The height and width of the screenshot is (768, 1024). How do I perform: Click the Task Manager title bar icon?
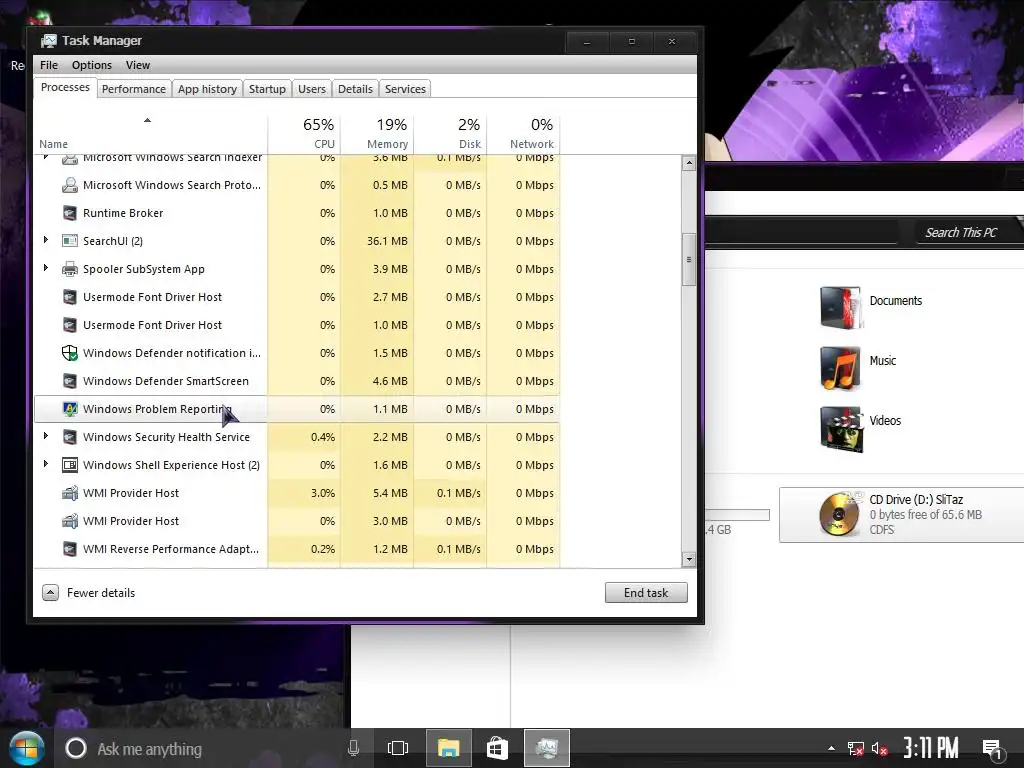[48, 41]
